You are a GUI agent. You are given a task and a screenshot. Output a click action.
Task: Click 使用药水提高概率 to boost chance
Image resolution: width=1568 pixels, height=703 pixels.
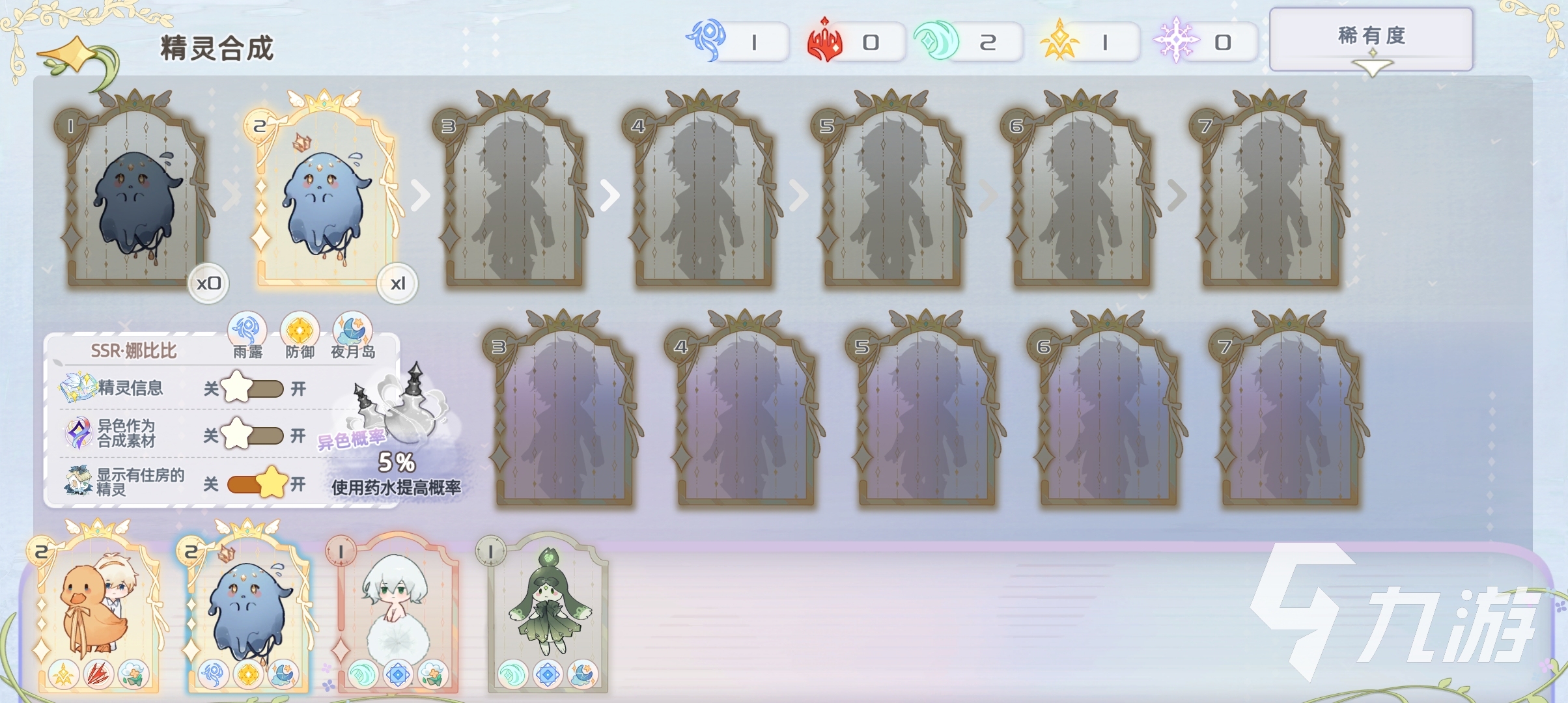[x=396, y=488]
